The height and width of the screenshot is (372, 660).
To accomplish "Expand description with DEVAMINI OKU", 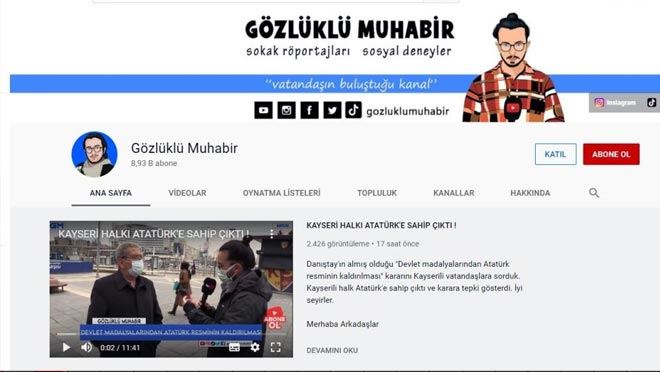I will [x=332, y=350].
